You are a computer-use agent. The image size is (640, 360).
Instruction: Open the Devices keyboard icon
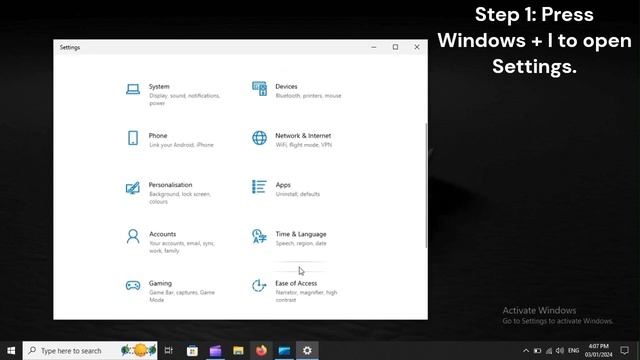click(259, 89)
